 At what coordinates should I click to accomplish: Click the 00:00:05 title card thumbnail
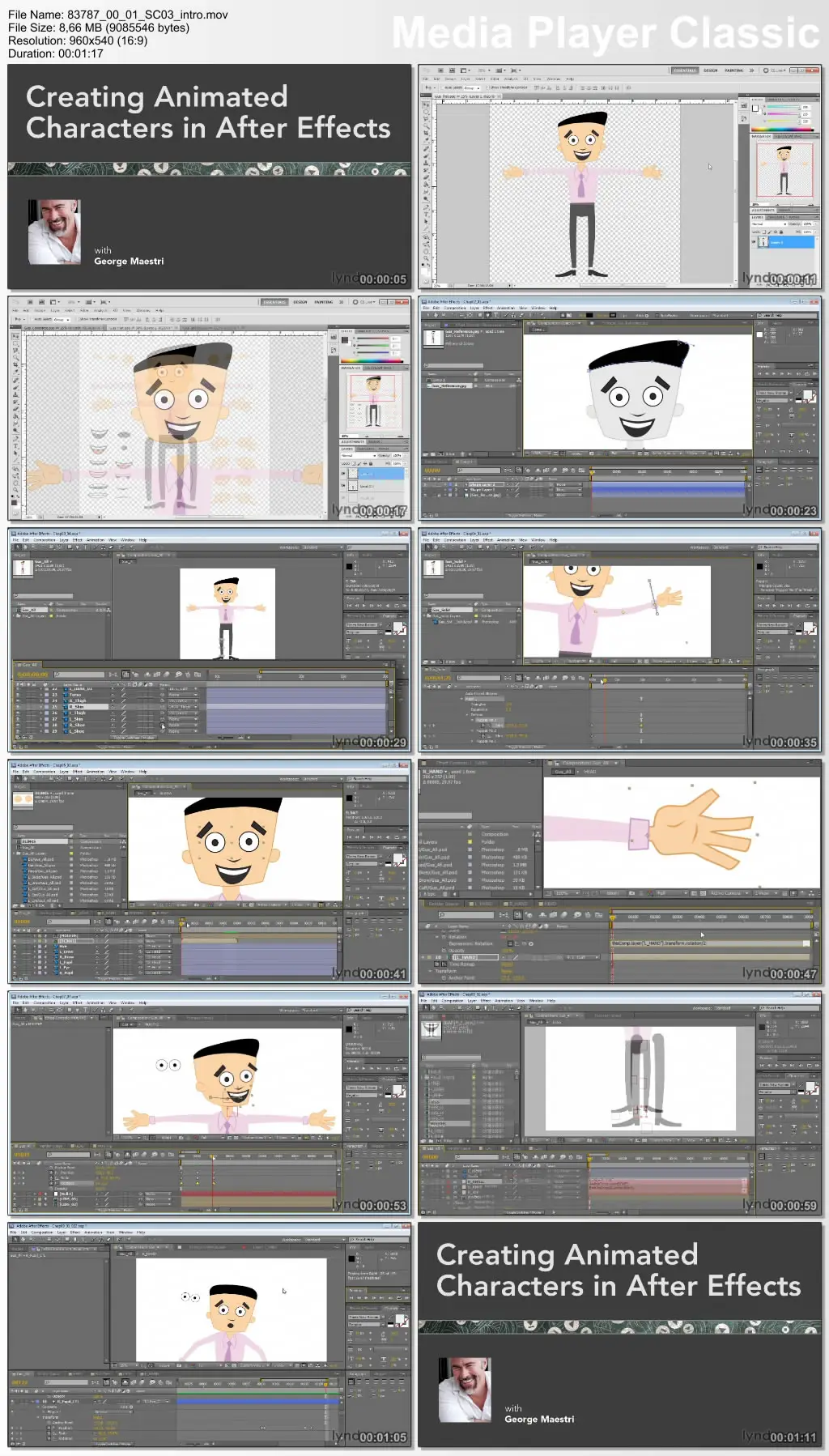point(210,177)
